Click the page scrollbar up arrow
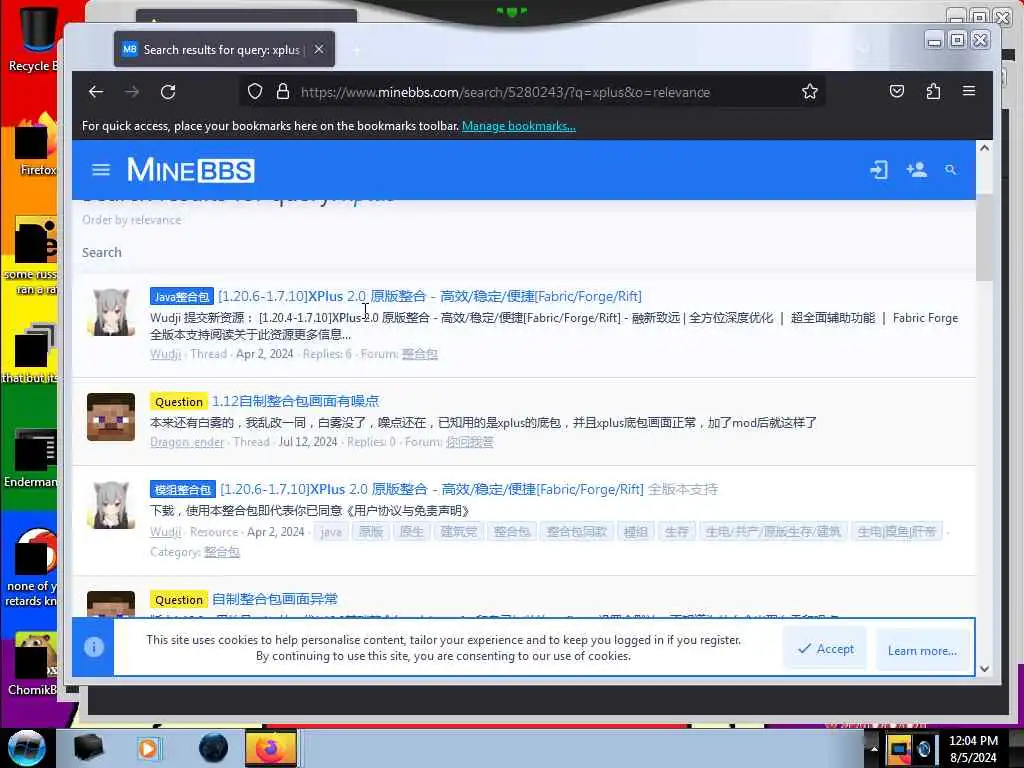Image resolution: width=1024 pixels, height=768 pixels. click(984, 148)
